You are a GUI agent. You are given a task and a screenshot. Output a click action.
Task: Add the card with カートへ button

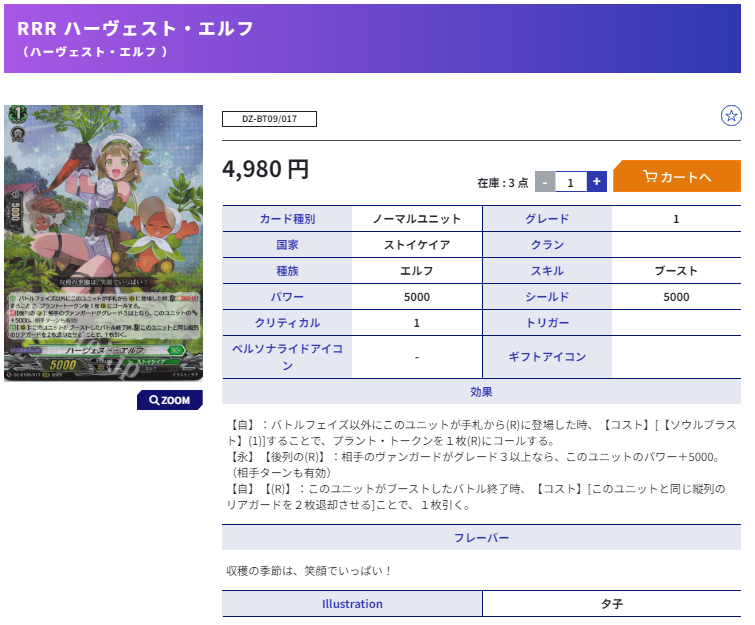[x=677, y=177]
